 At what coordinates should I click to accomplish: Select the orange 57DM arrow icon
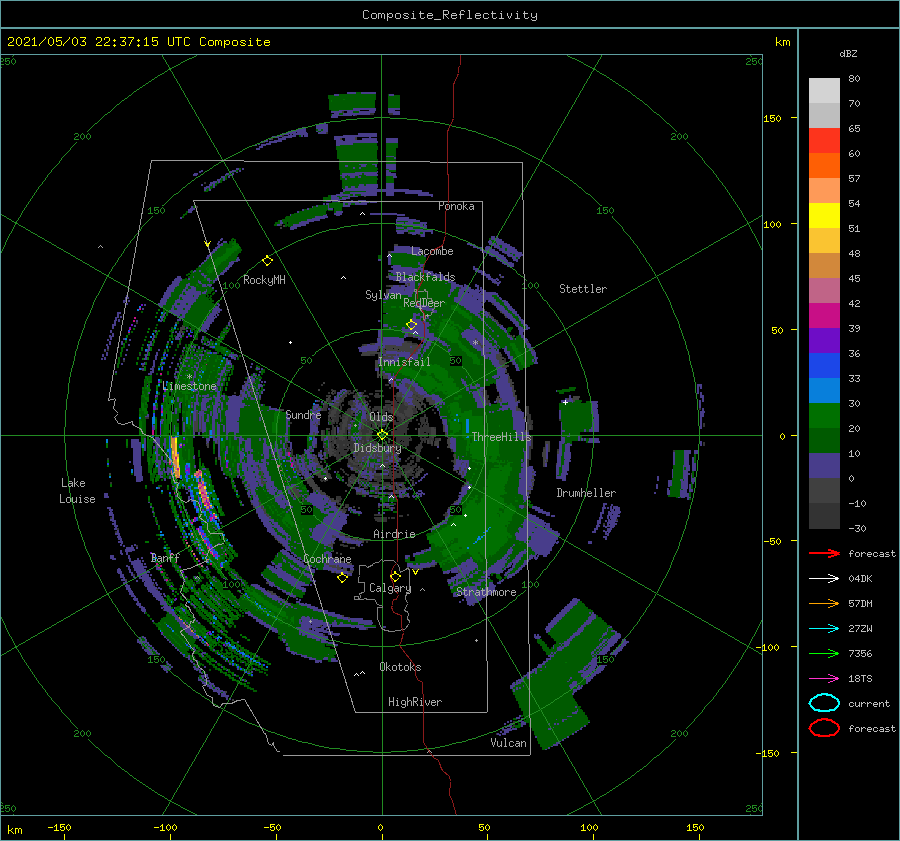pos(824,603)
